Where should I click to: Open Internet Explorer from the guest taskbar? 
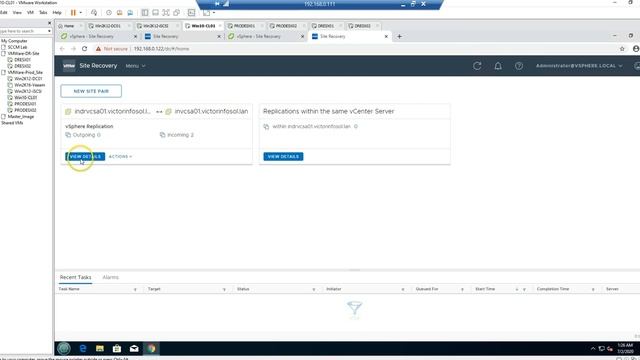point(83,348)
